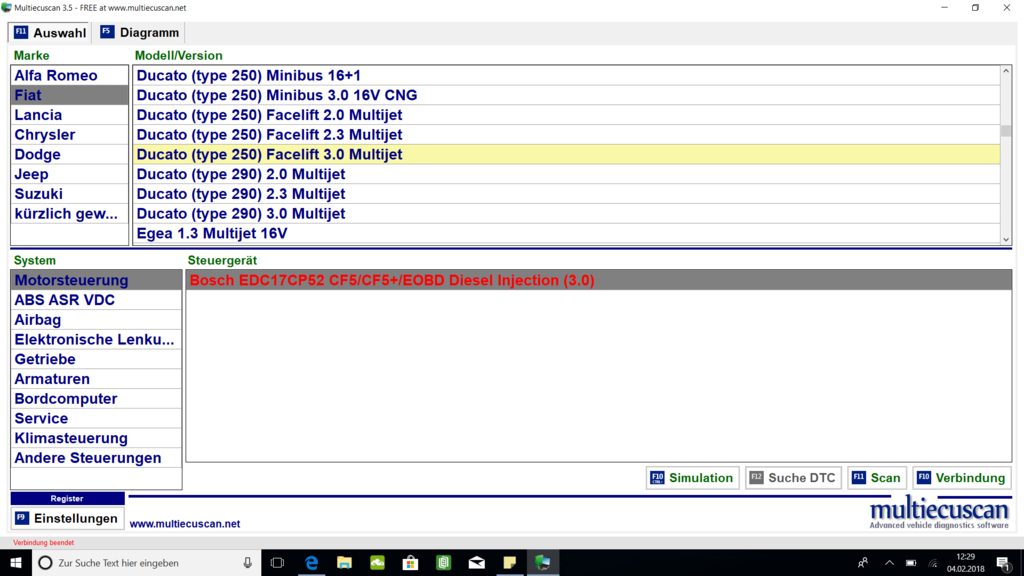This screenshot has width=1024, height=576.
Task: Open File Explorer from taskbar
Action: point(344,562)
